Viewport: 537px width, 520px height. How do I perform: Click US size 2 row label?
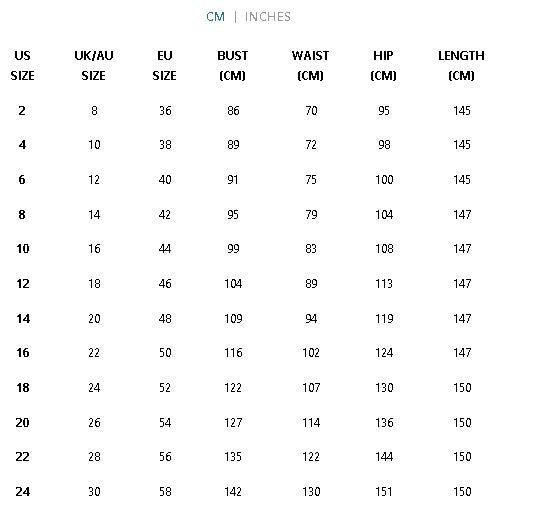tap(22, 111)
